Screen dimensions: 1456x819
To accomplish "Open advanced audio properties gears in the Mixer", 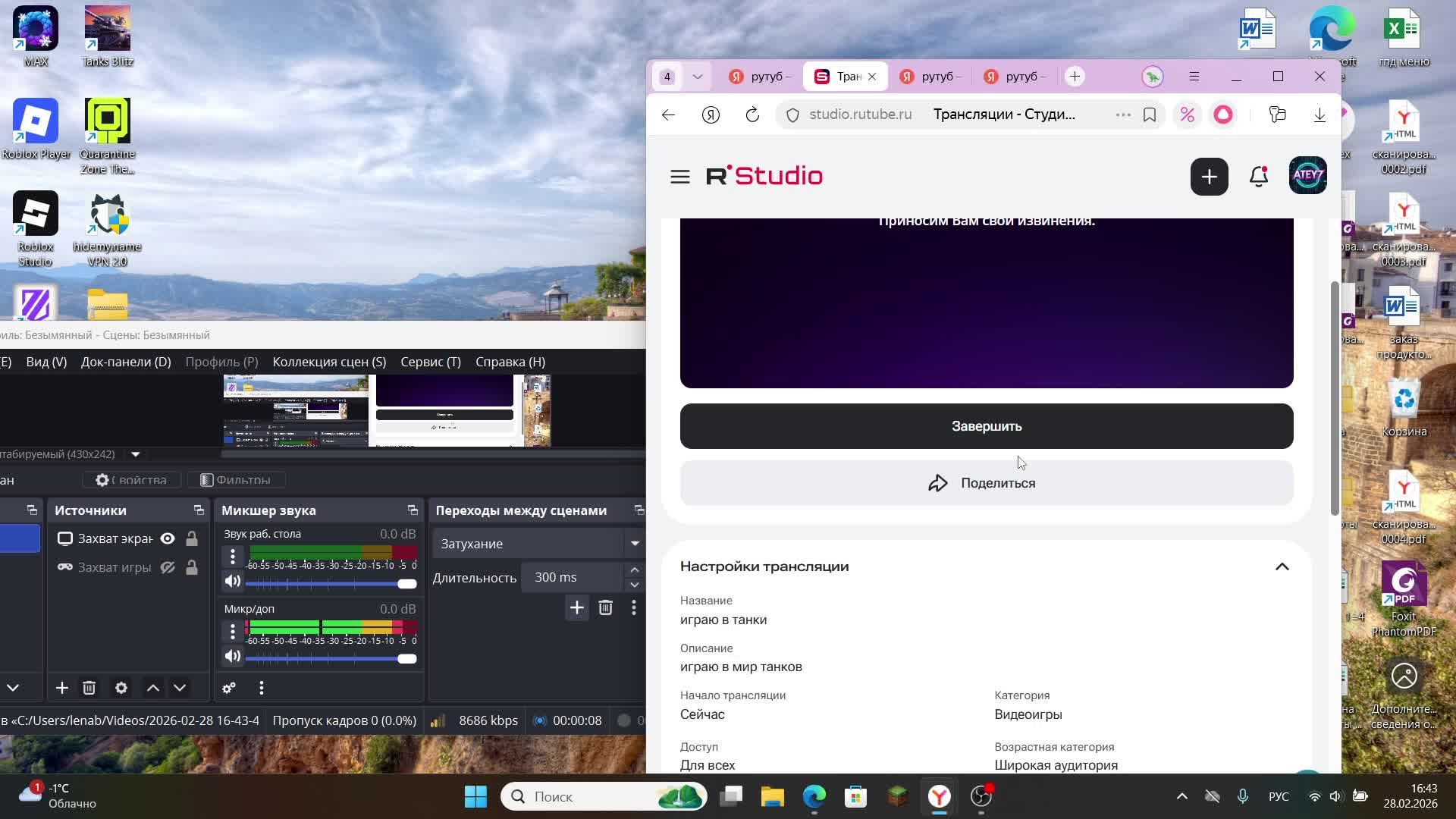I will point(229,688).
